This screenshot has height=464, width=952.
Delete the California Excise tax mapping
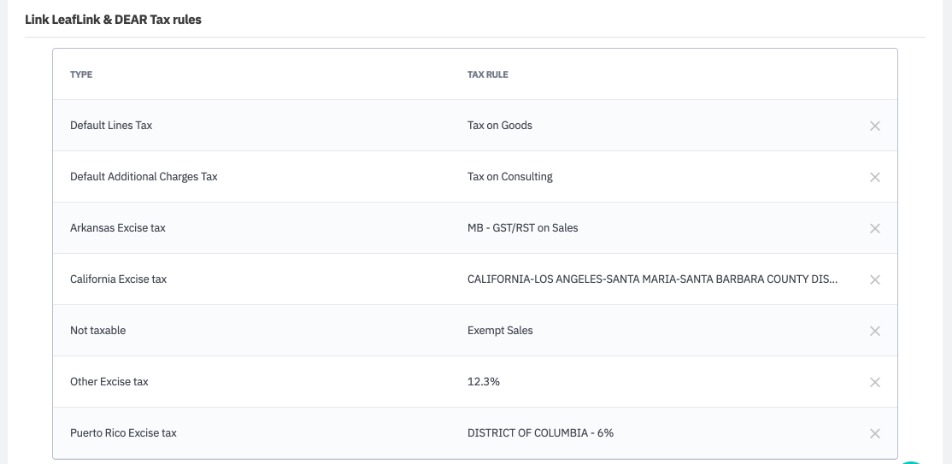[875, 280]
